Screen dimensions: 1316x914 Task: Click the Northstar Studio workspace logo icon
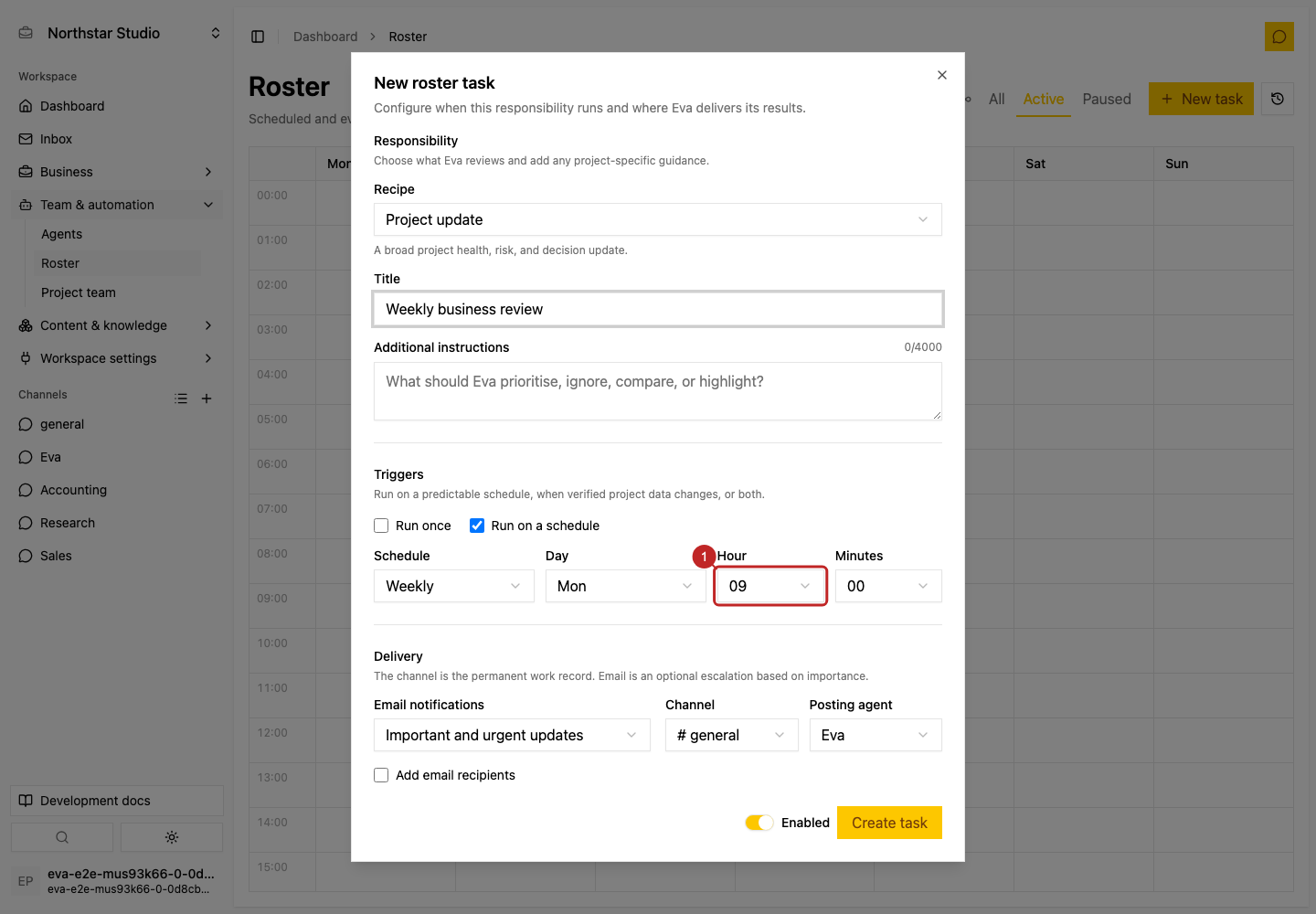[27, 33]
